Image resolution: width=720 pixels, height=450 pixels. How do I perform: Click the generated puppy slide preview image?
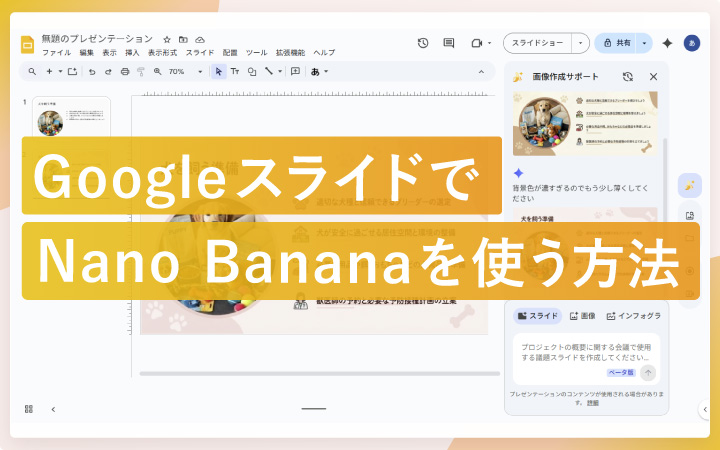click(585, 124)
